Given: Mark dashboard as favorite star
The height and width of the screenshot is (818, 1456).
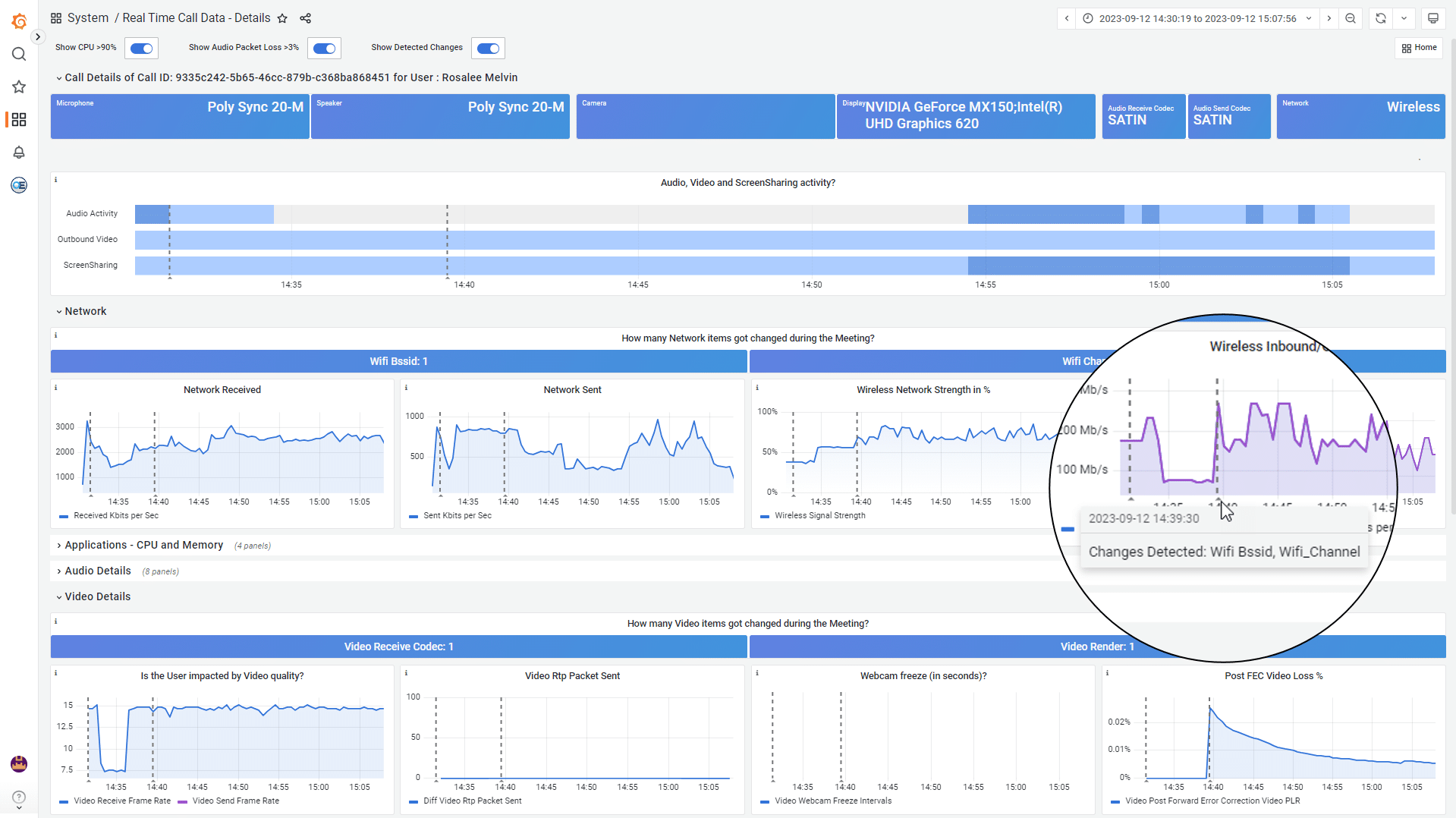Looking at the screenshot, I should coord(282,18).
